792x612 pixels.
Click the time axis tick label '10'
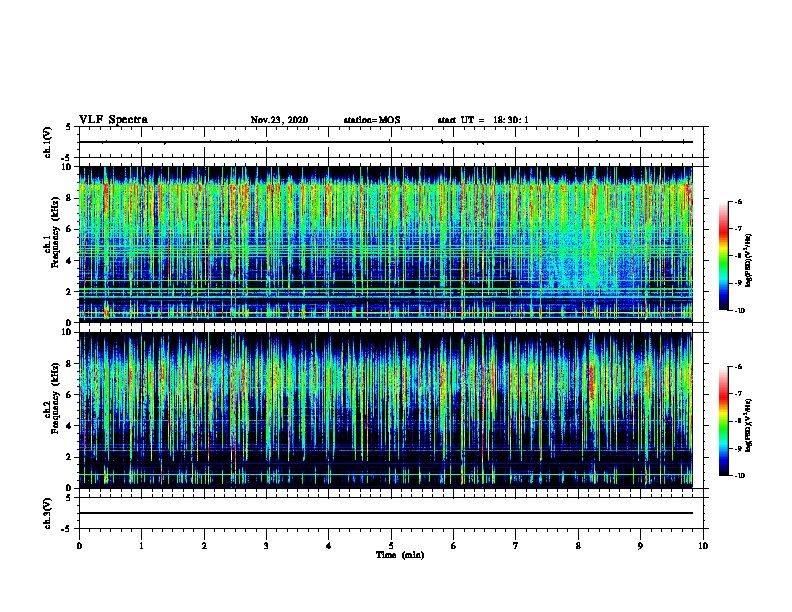(x=703, y=546)
